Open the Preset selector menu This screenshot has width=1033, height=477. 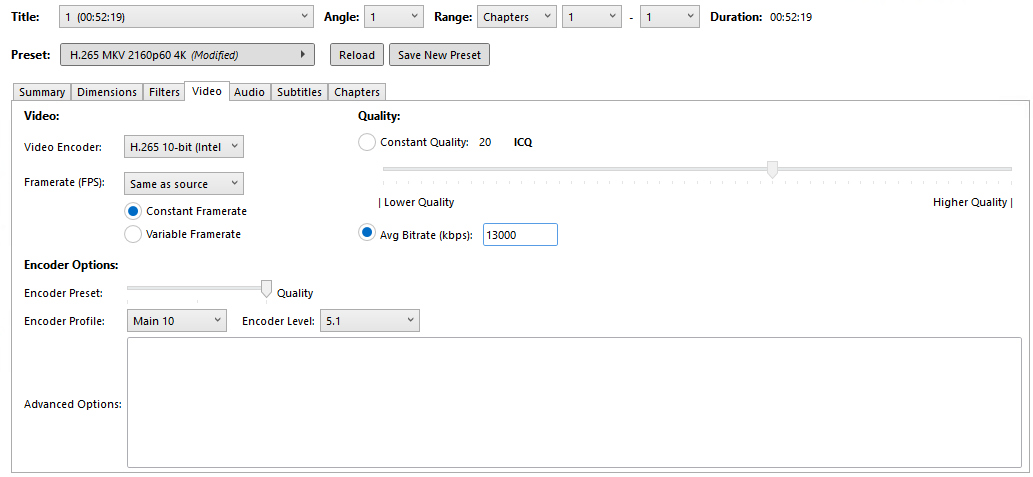click(x=187, y=55)
